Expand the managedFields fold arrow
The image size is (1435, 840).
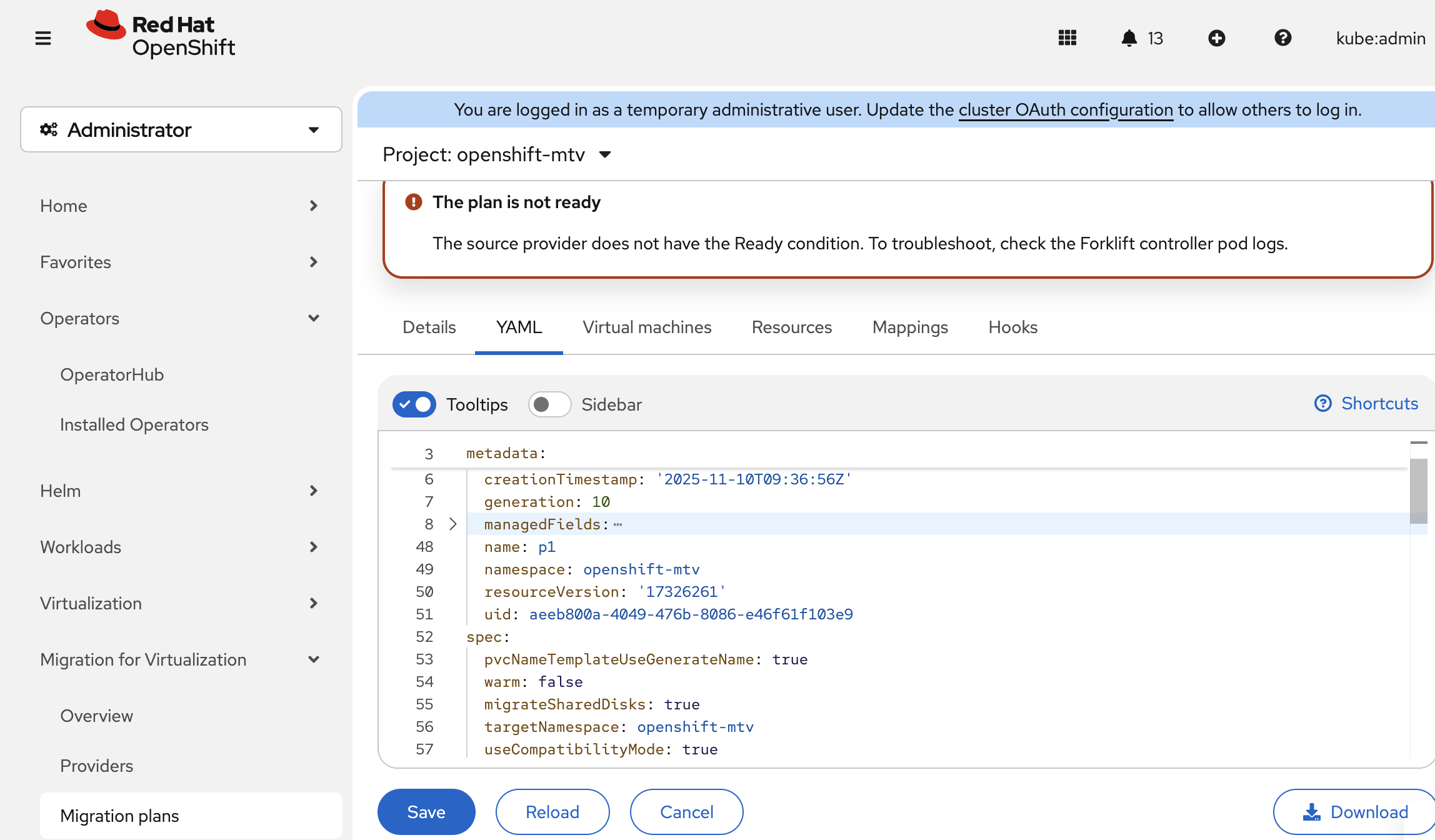(453, 524)
